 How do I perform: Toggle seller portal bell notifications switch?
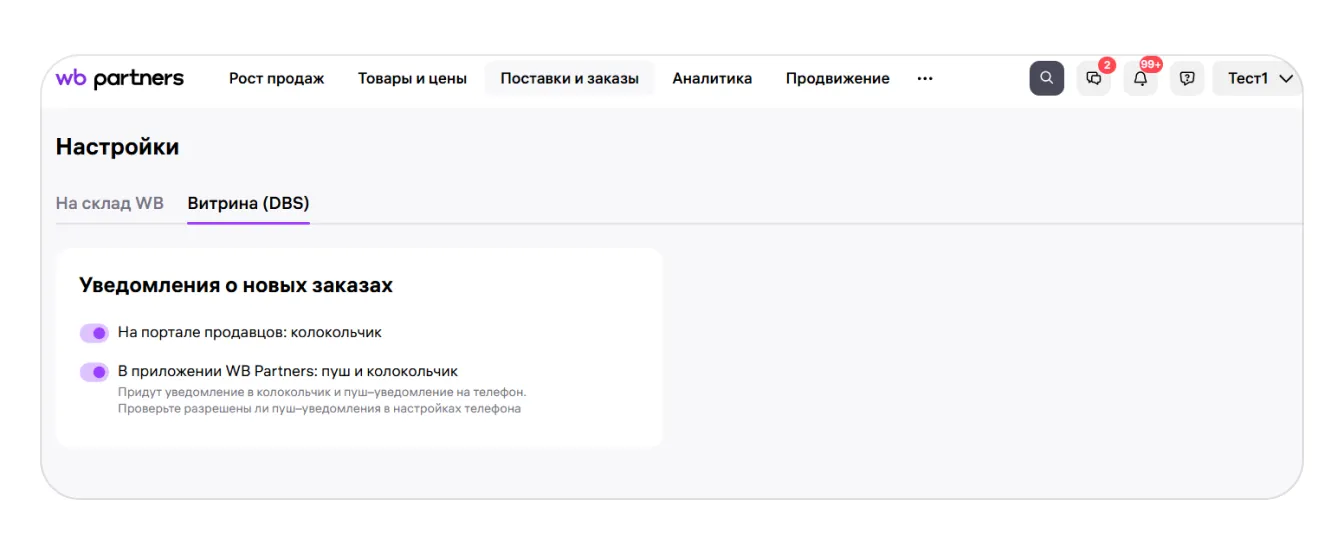(94, 333)
